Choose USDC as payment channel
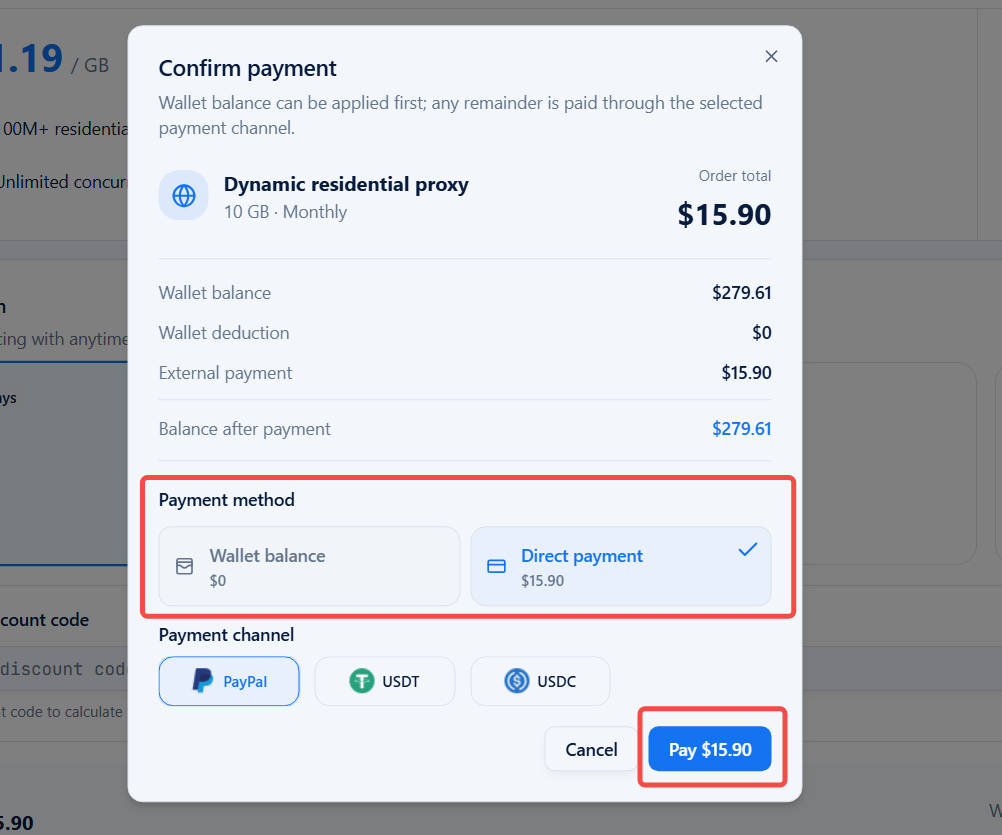1002x835 pixels. [540, 681]
